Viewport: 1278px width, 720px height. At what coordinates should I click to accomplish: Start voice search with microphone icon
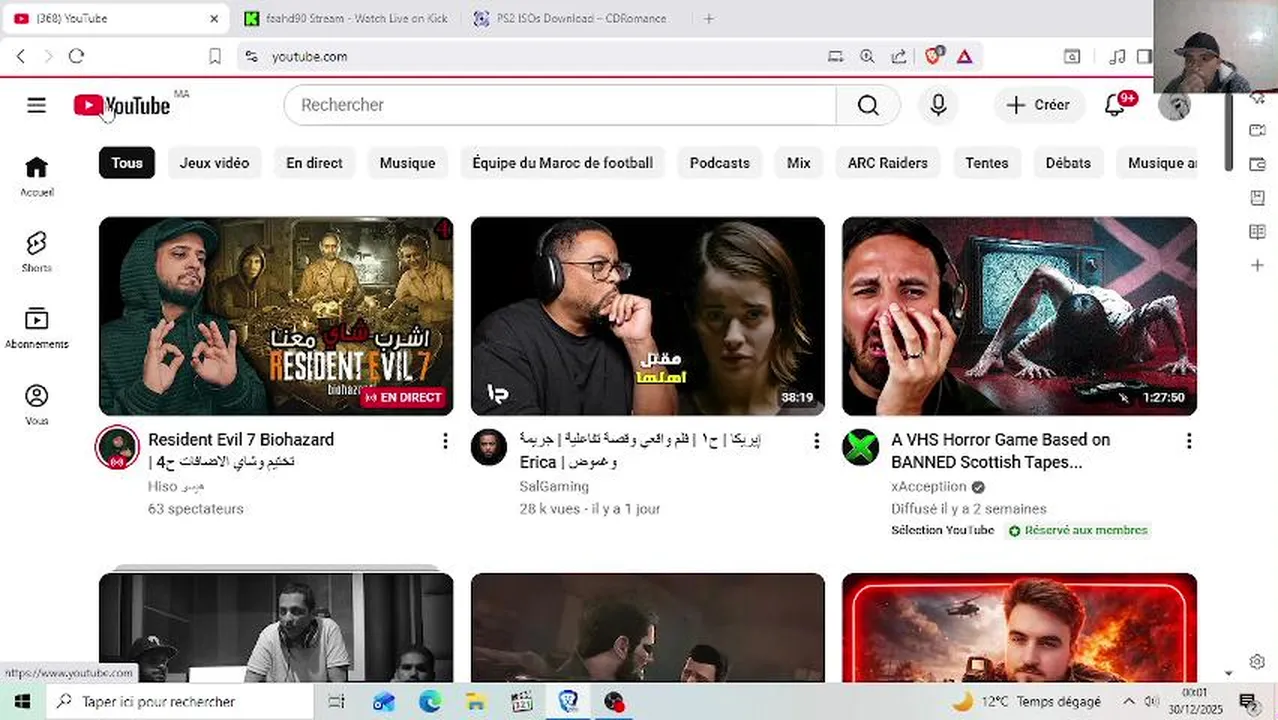tap(938, 105)
